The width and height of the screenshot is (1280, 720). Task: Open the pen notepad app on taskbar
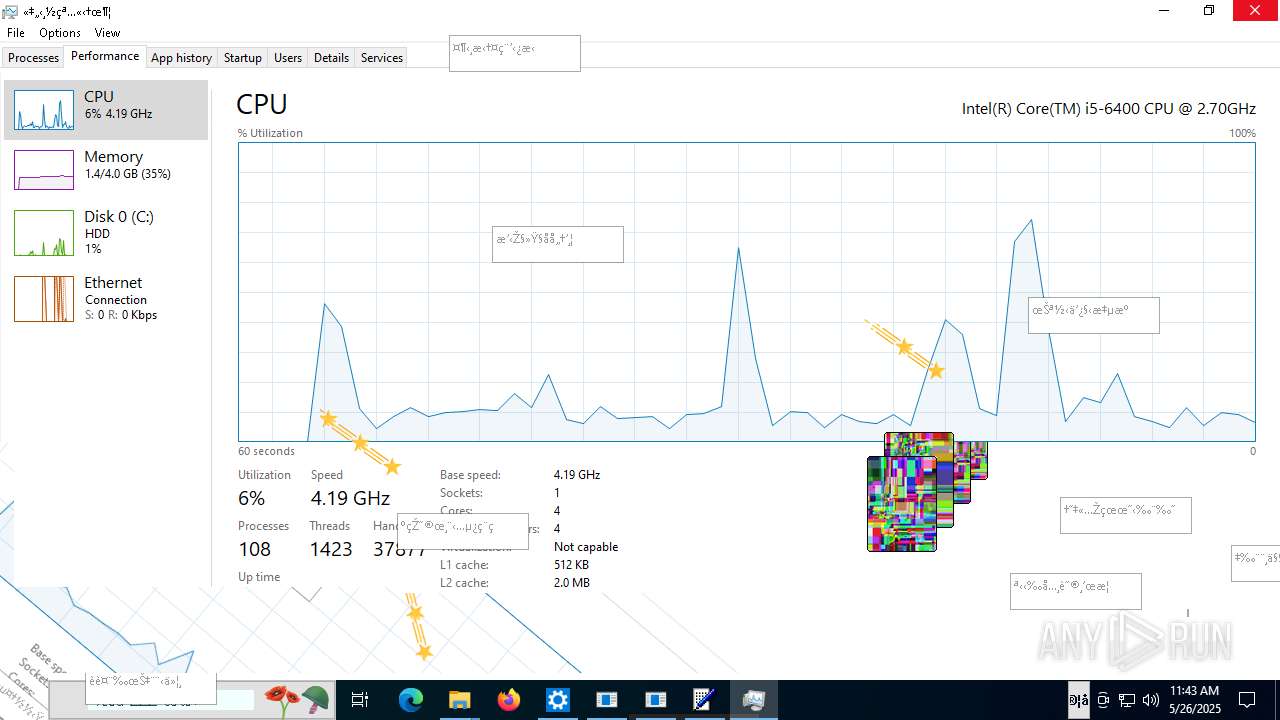click(x=704, y=700)
